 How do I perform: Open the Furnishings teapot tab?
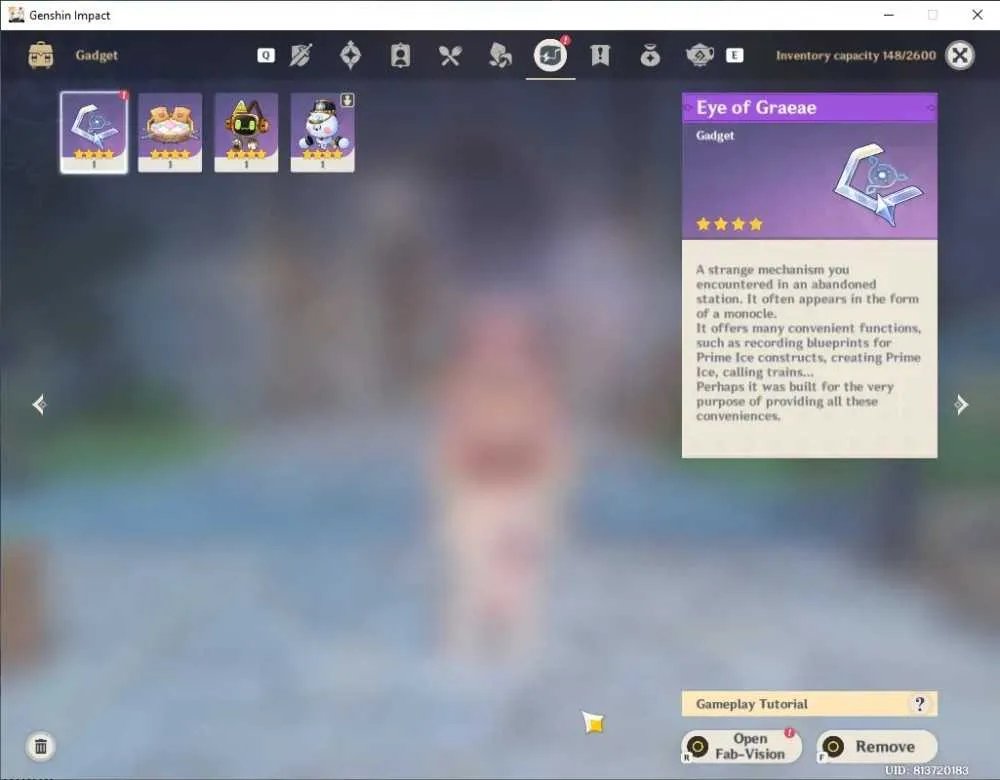(700, 55)
